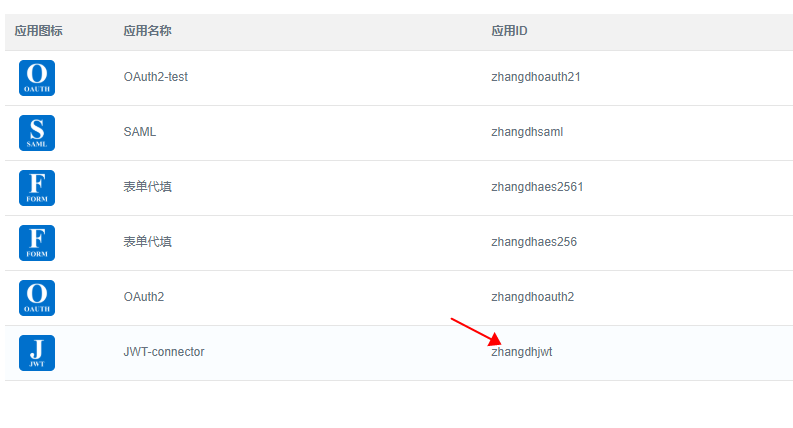Screen dimensions: 793x428
Task: Click the zhangdhjwt application ID
Action: point(522,352)
